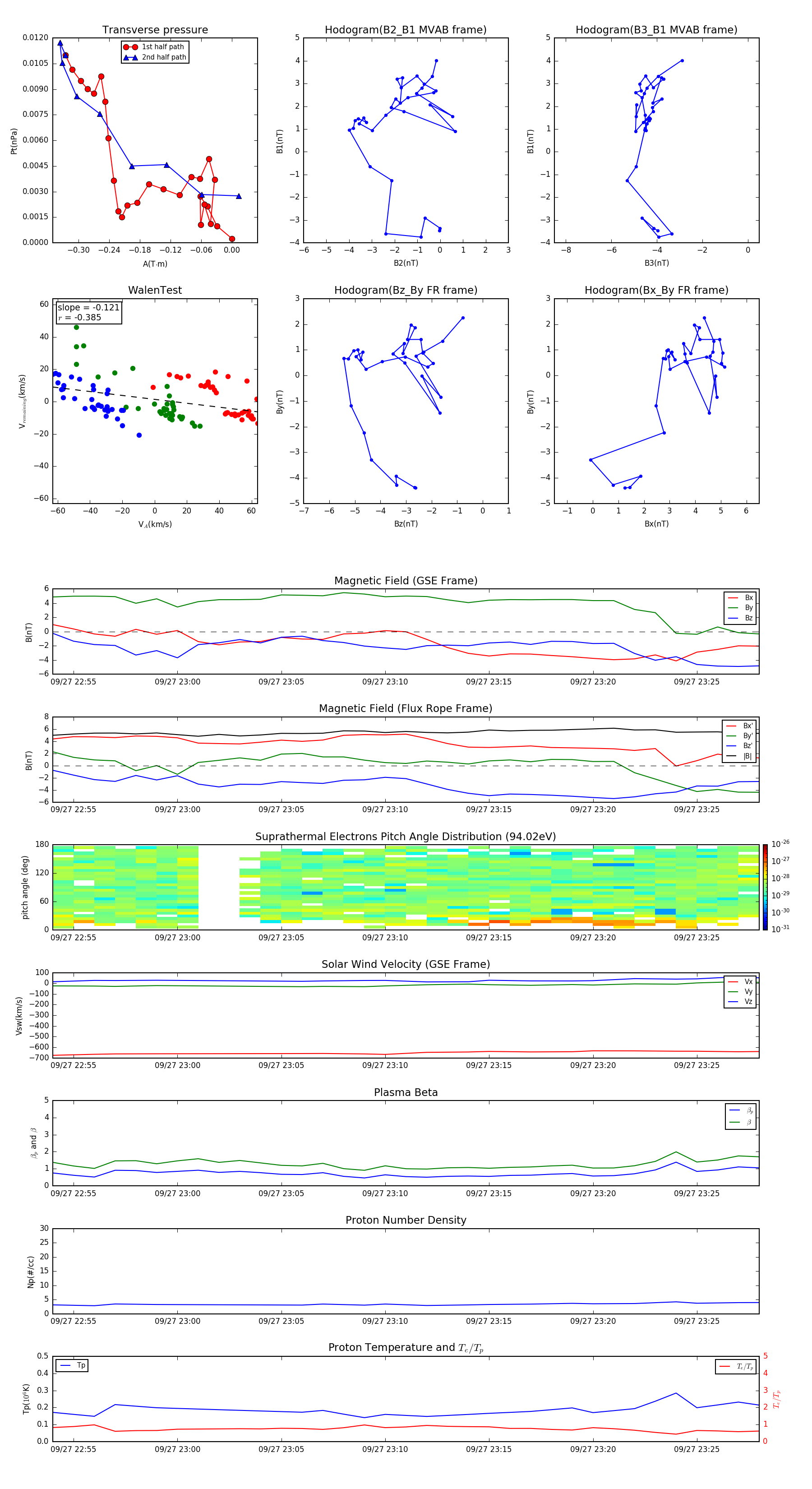Click the Vz legend entry in solar wind plot
This screenshot has width=812, height=1489.
(741, 1002)
